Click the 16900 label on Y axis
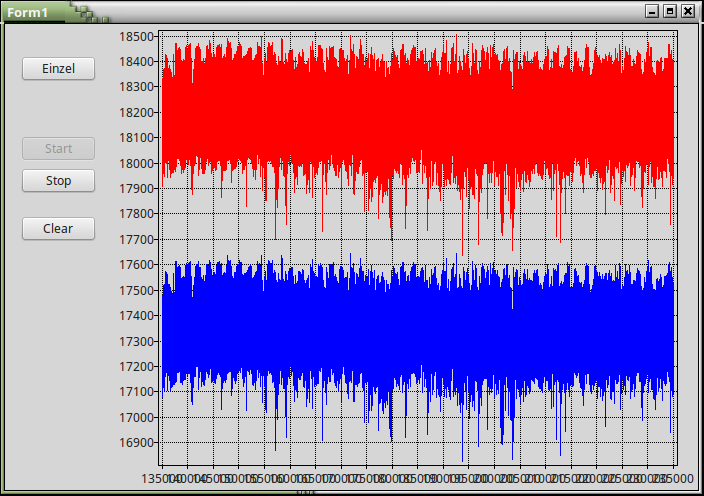704x496 pixels. pos(136,443)
